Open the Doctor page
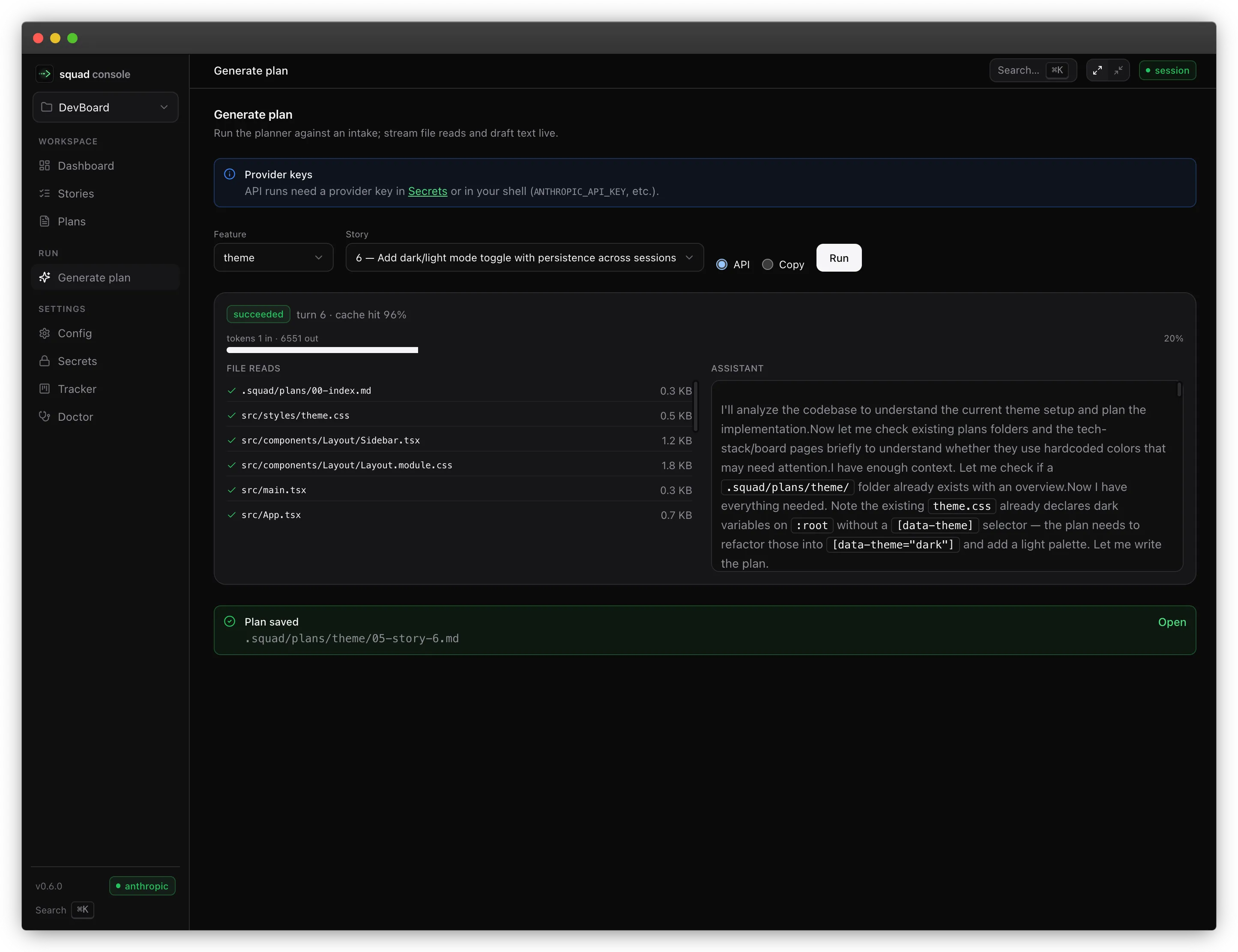1238x952 pixels. (105, 416)
